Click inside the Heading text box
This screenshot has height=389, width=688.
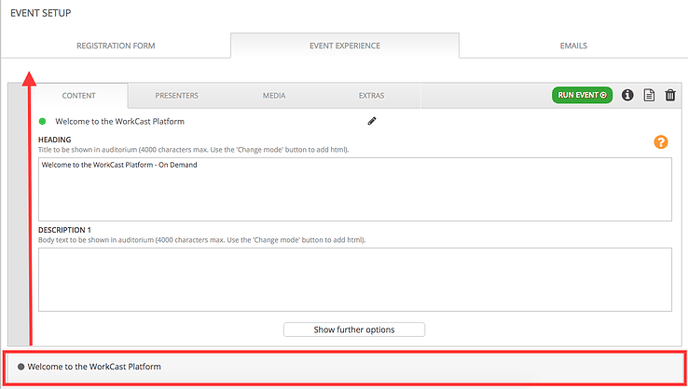click(355, 189)
